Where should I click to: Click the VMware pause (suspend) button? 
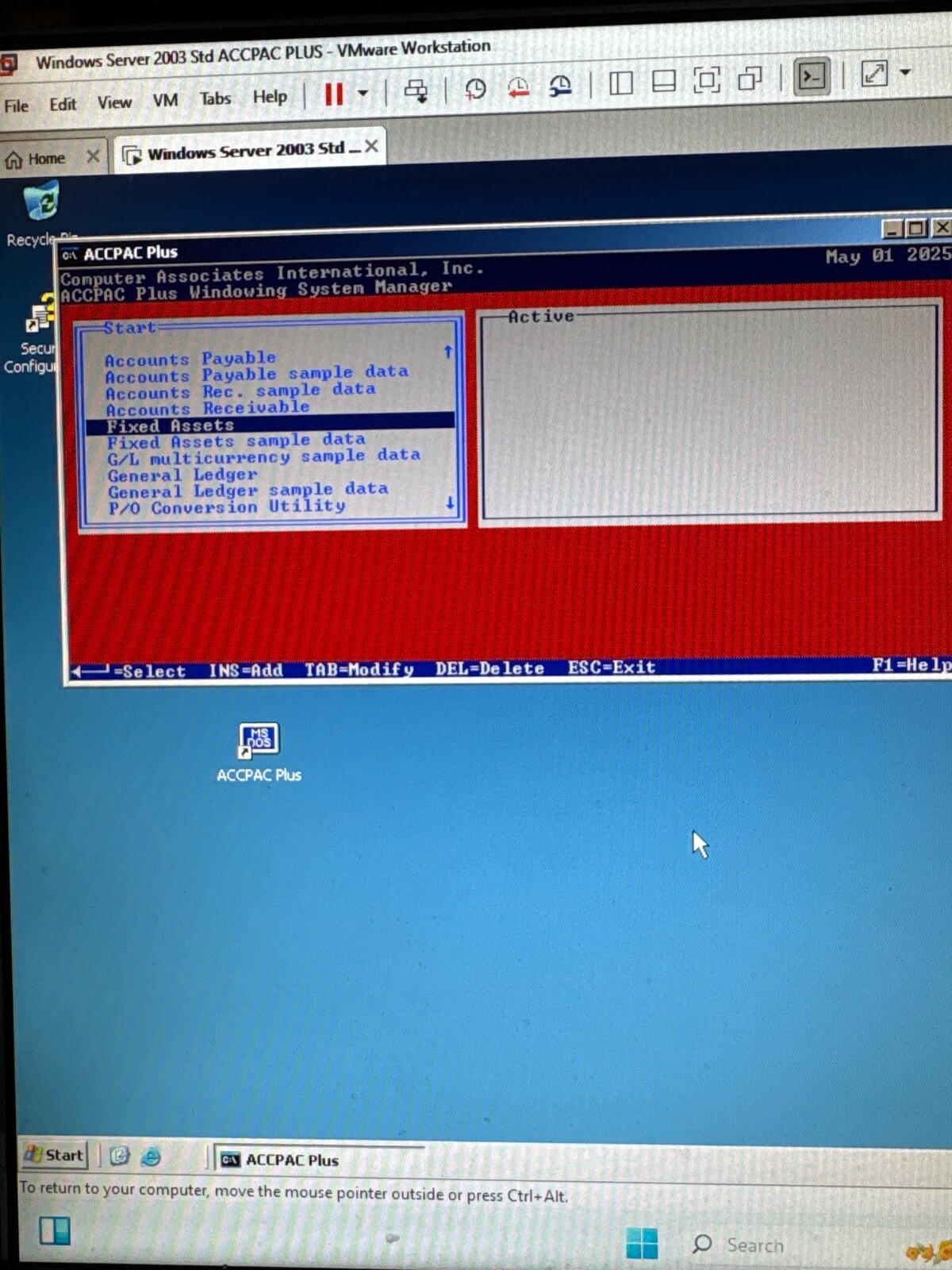point(334,94)
